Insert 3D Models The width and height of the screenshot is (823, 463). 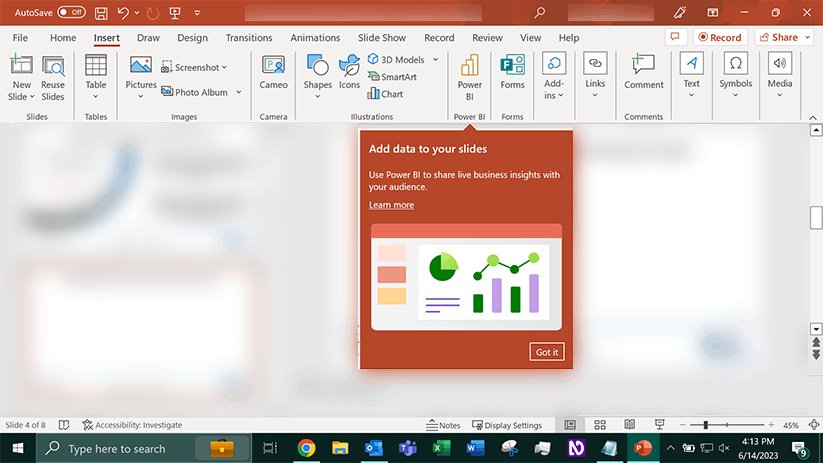[x=396, y=59]
